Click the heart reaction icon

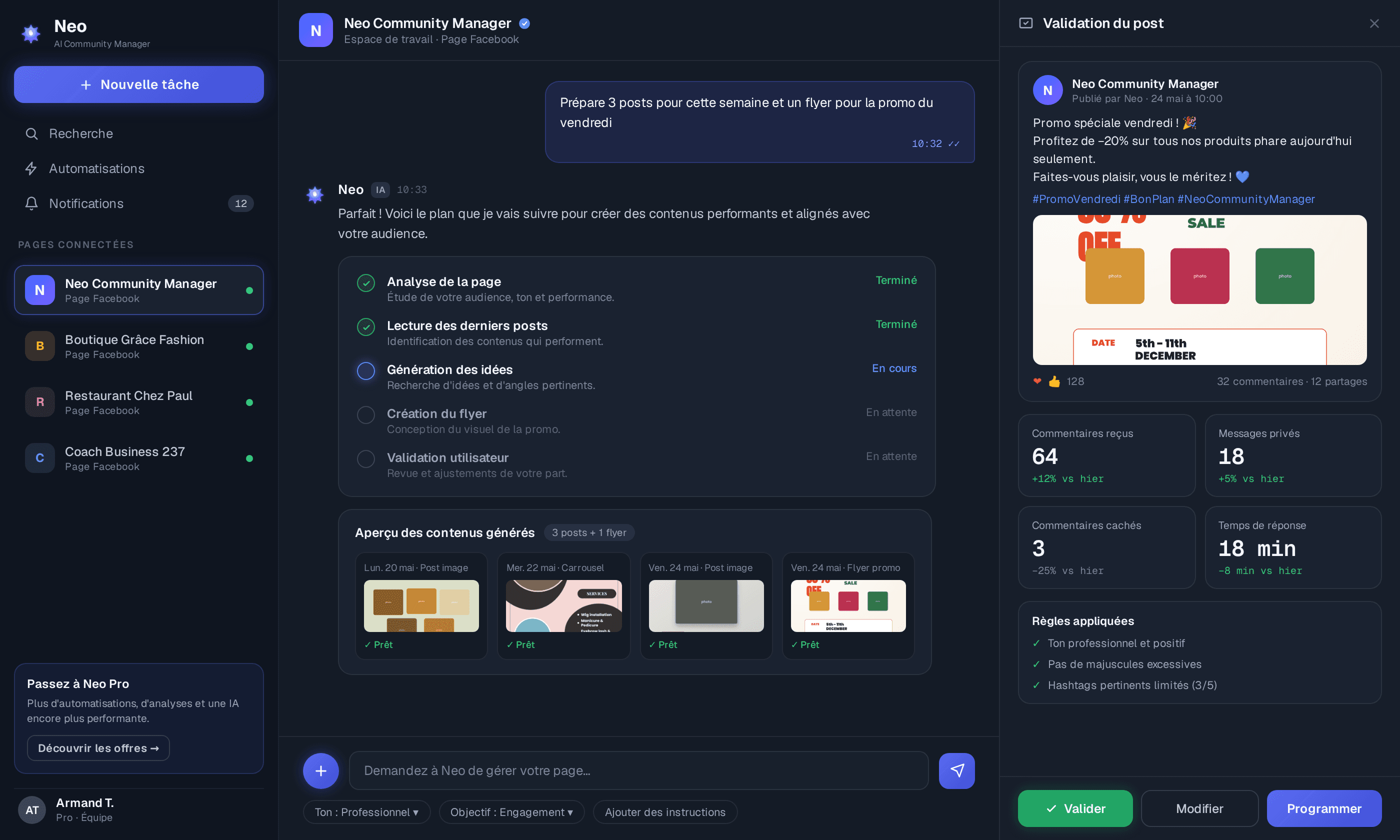(x=1037, y=381)
